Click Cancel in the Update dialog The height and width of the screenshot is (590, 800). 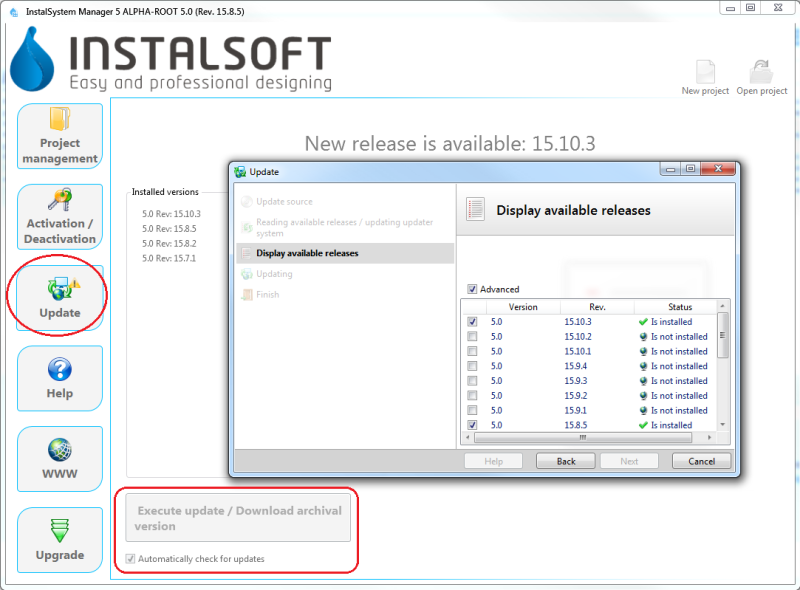(702, 461)
